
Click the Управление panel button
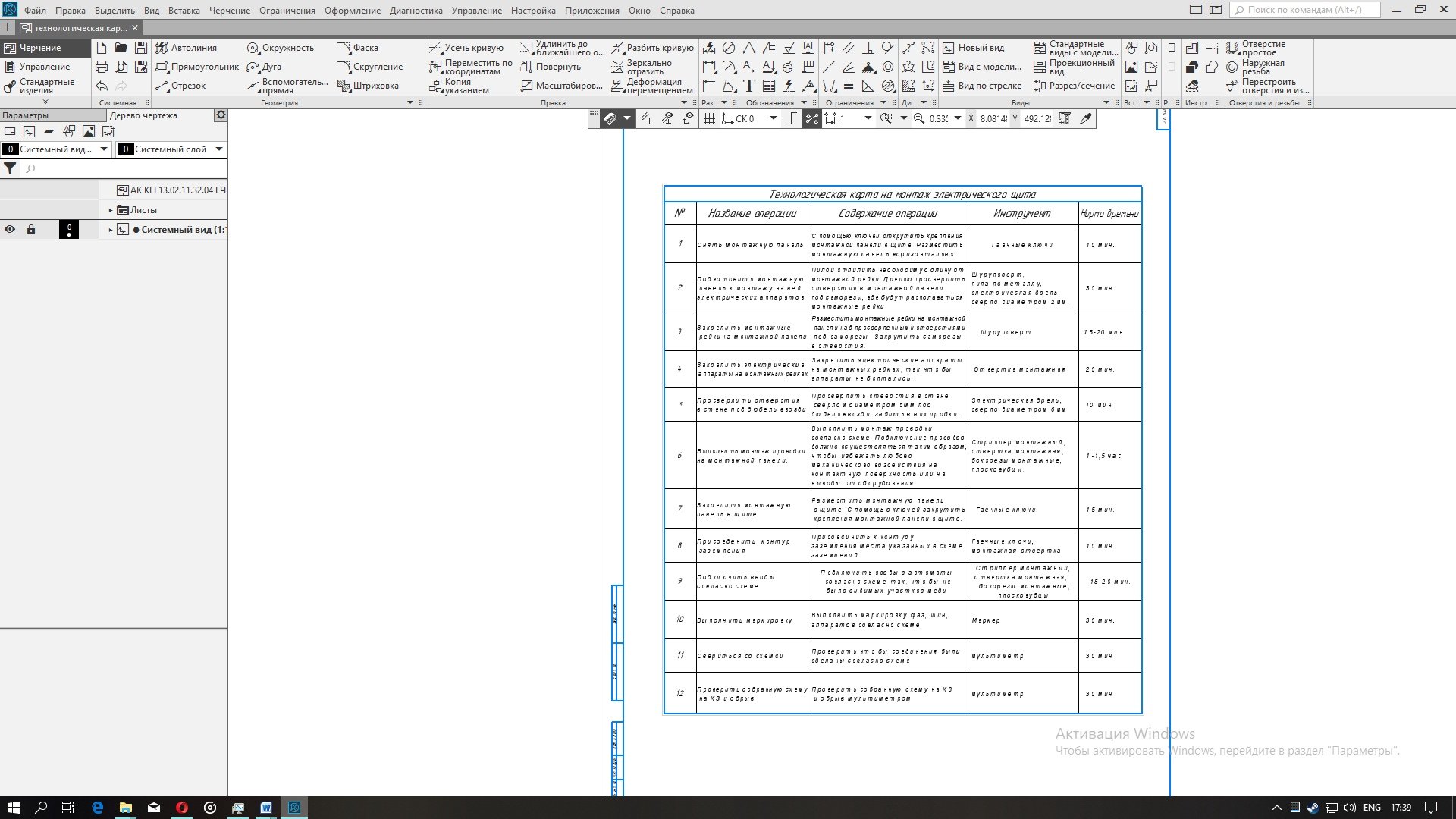click(x=44, y=67)
